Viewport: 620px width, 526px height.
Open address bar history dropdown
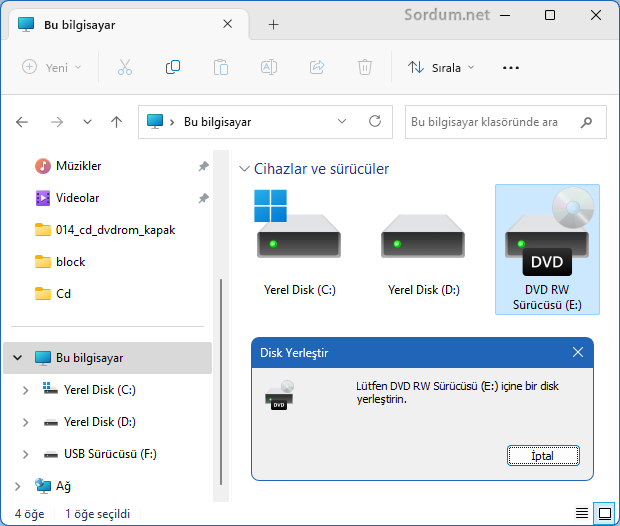click(342, 121)
